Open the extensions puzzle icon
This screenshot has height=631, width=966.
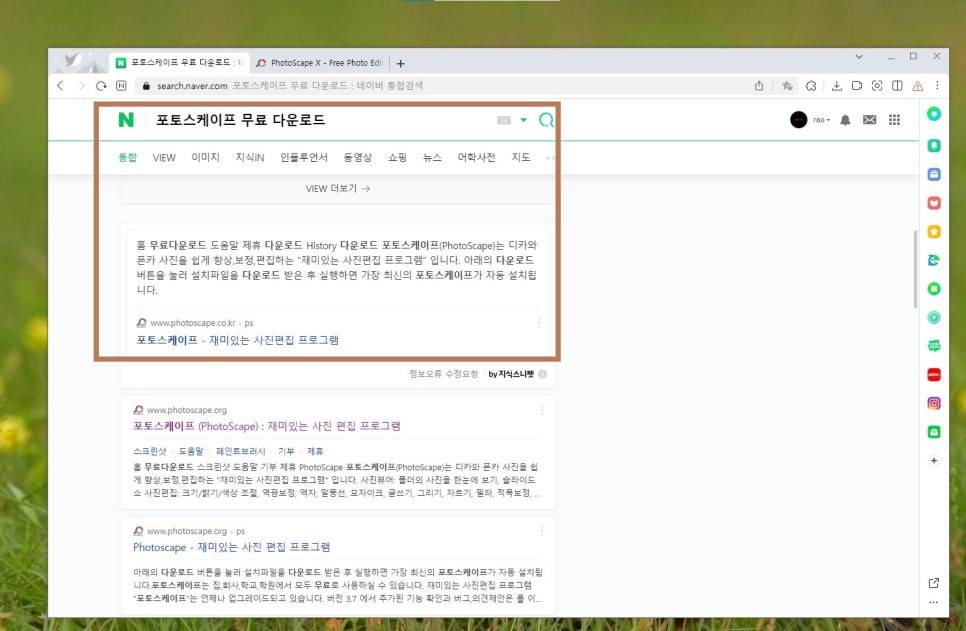[x=811, y=86]
